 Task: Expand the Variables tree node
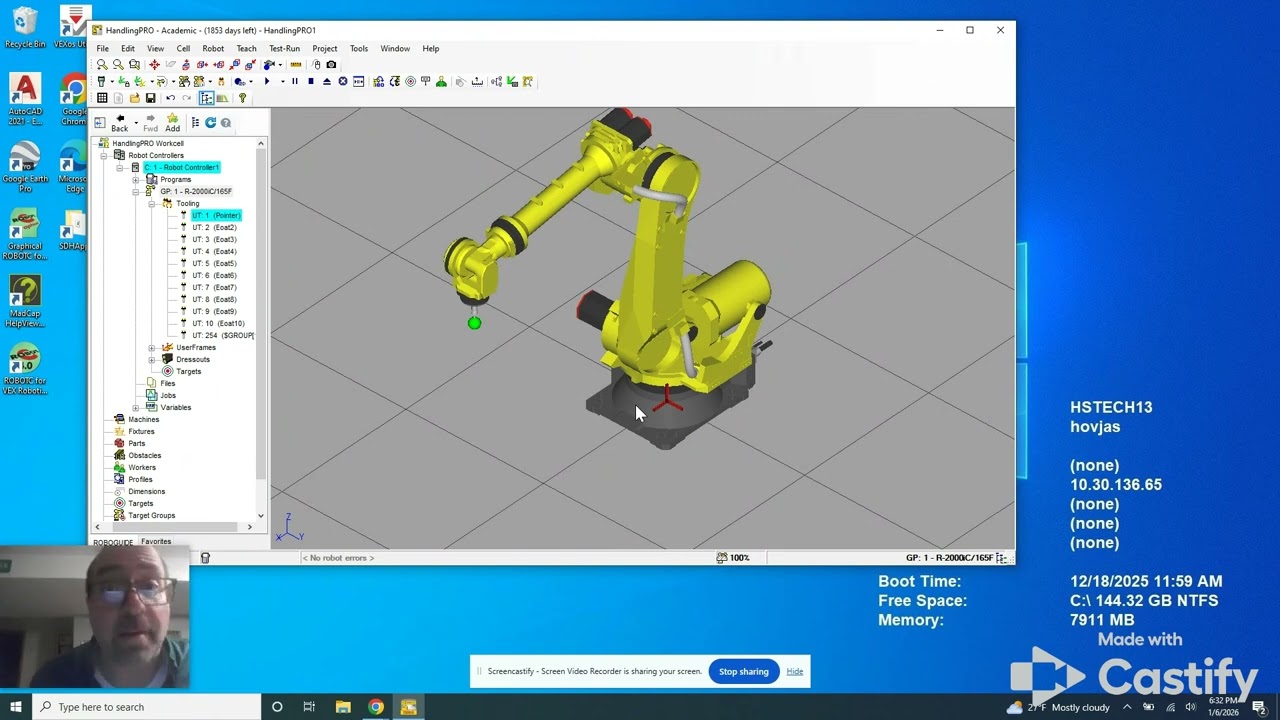[x=136, y=408]
